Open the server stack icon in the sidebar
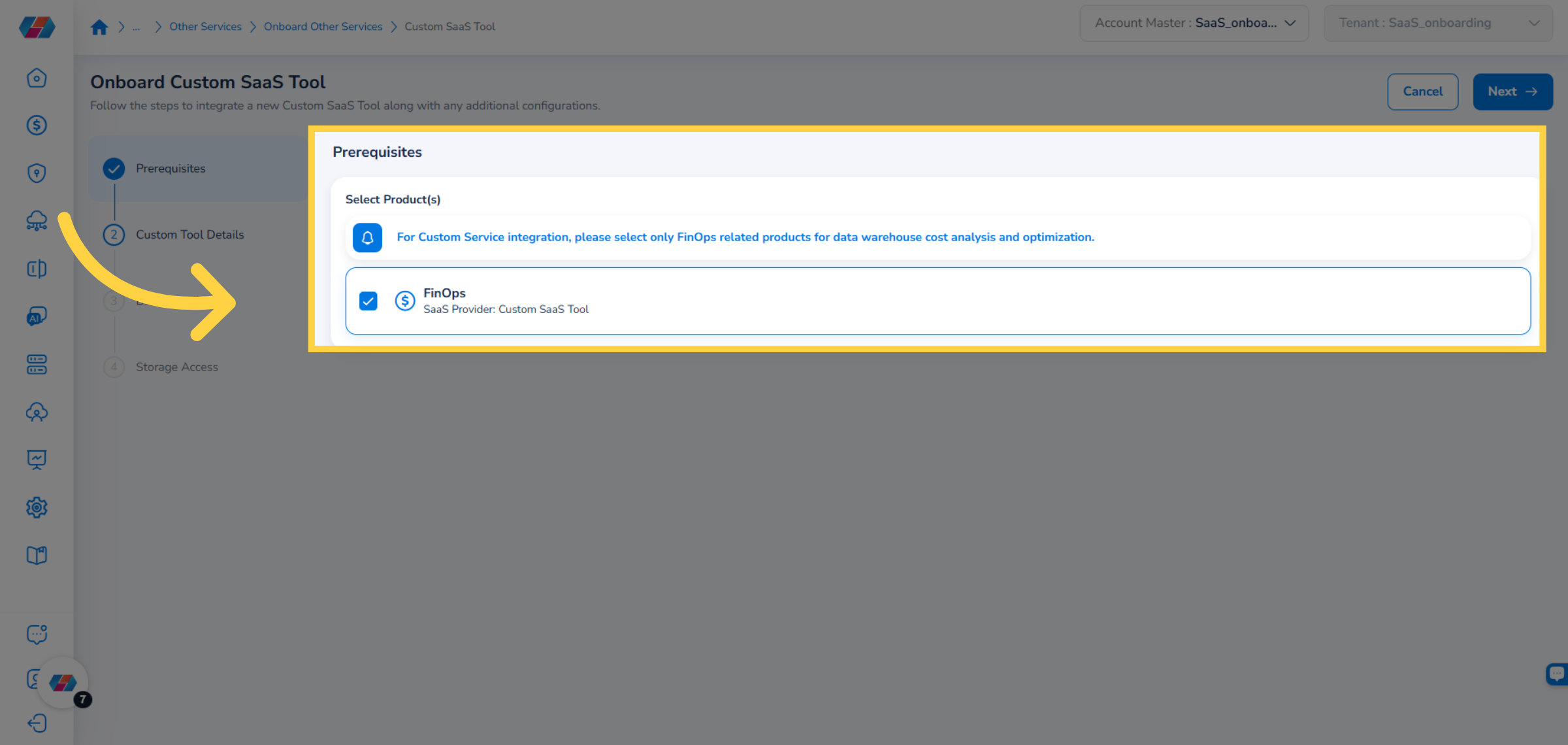The height and width of the screenshot is (745, 1568). [37, 365]
